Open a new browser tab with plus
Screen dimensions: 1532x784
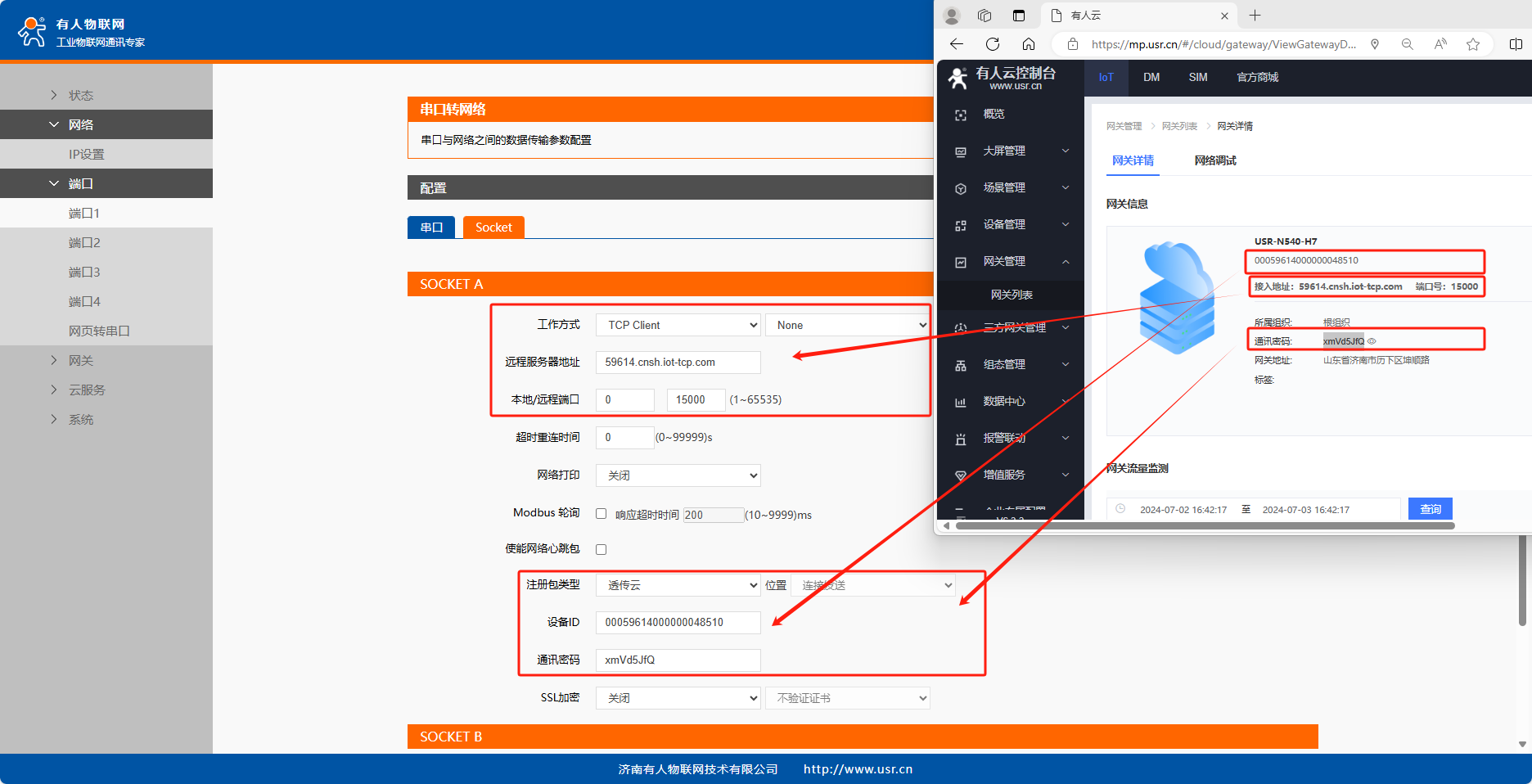tap(1255, 16)
